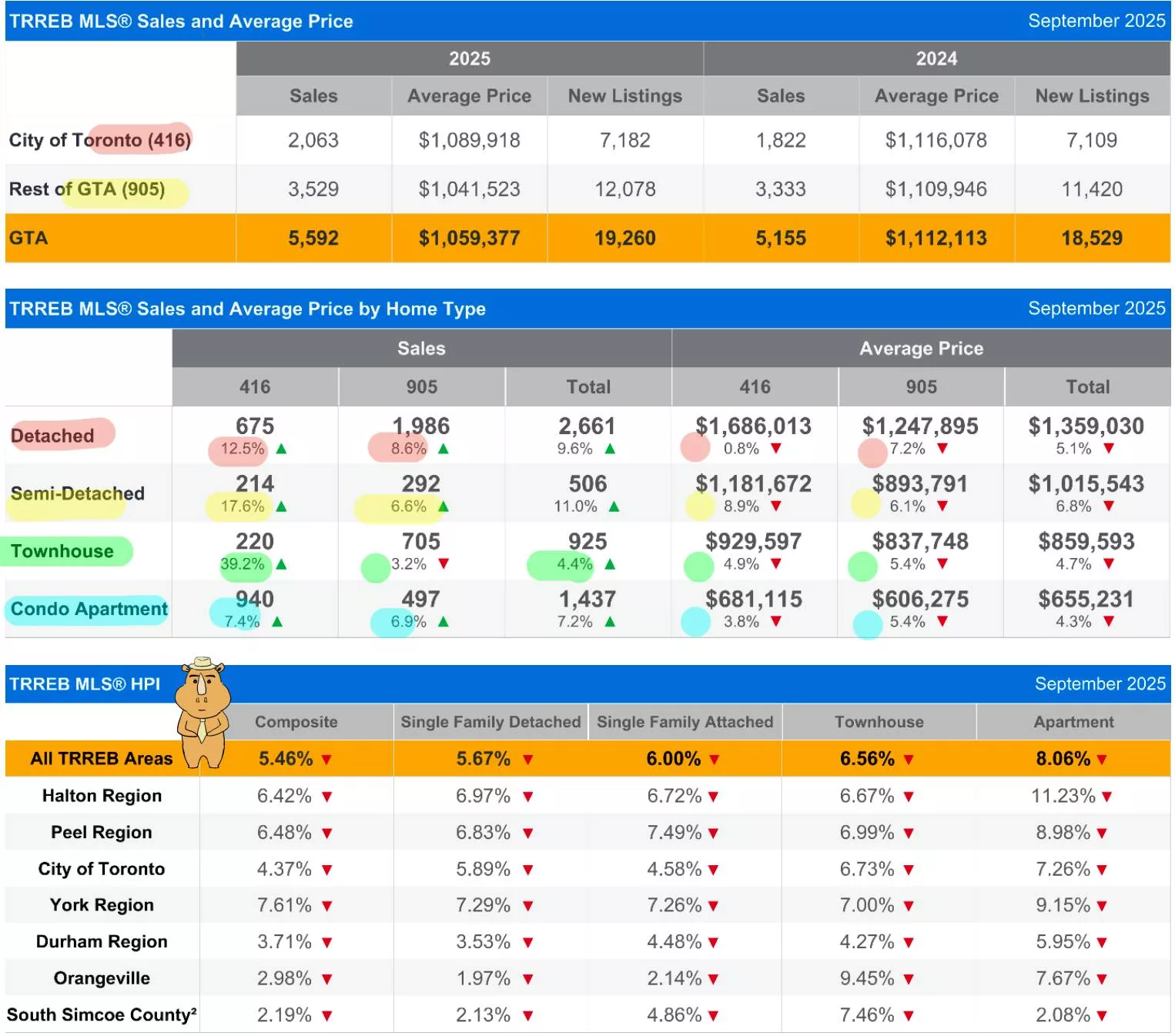This screenshot has height=1036, width=1175.
Task: Click green up arrow beside Semi-Detached 11.0%
Action: click(x=614, y=506)
